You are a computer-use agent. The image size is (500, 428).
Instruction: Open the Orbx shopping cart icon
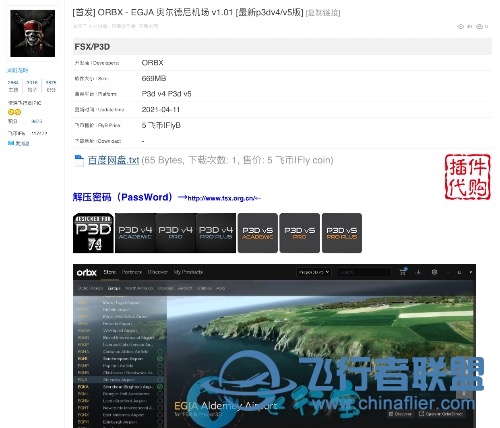tap(403, 272)
